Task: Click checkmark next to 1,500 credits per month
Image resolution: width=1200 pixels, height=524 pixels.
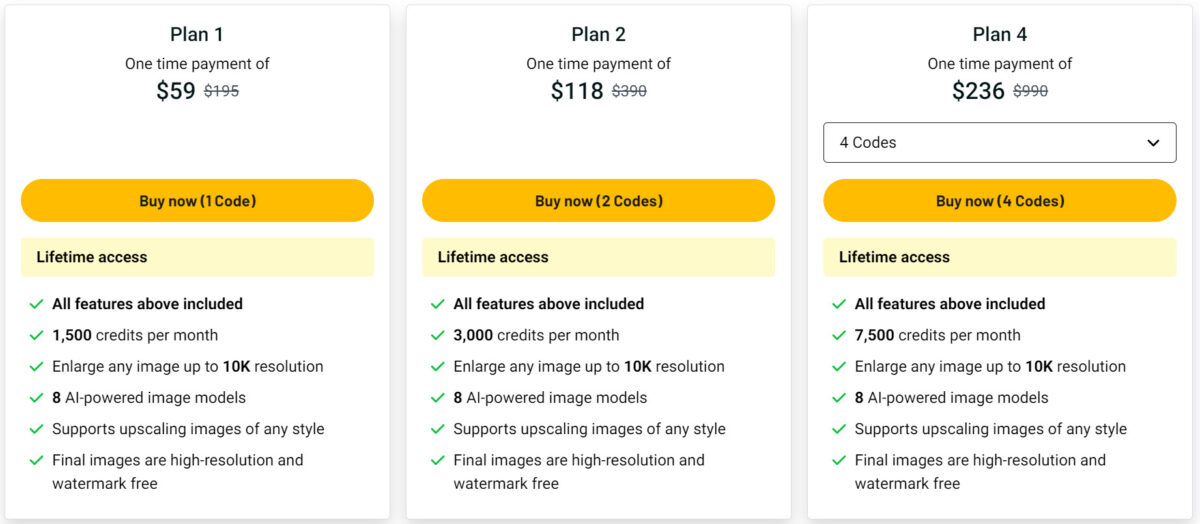Action: tap(37, 335)
